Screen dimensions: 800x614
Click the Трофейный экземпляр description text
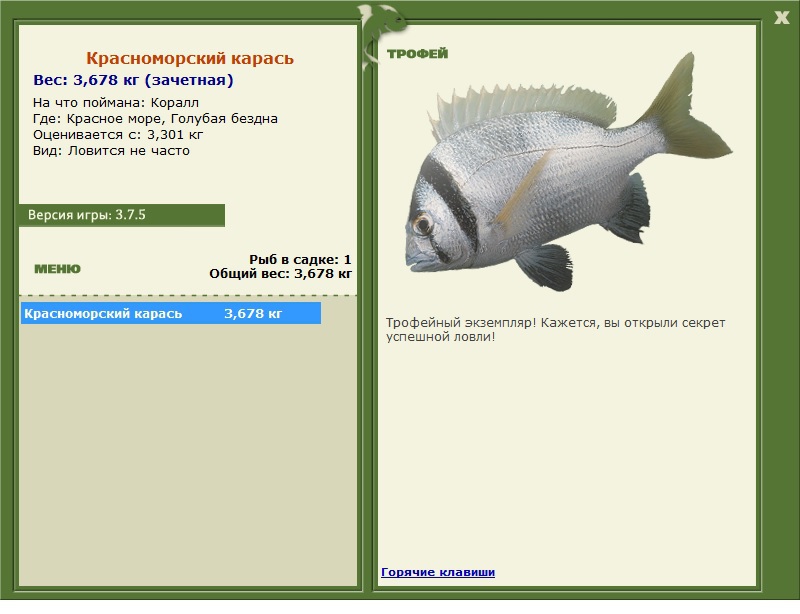tap(555, 330)
